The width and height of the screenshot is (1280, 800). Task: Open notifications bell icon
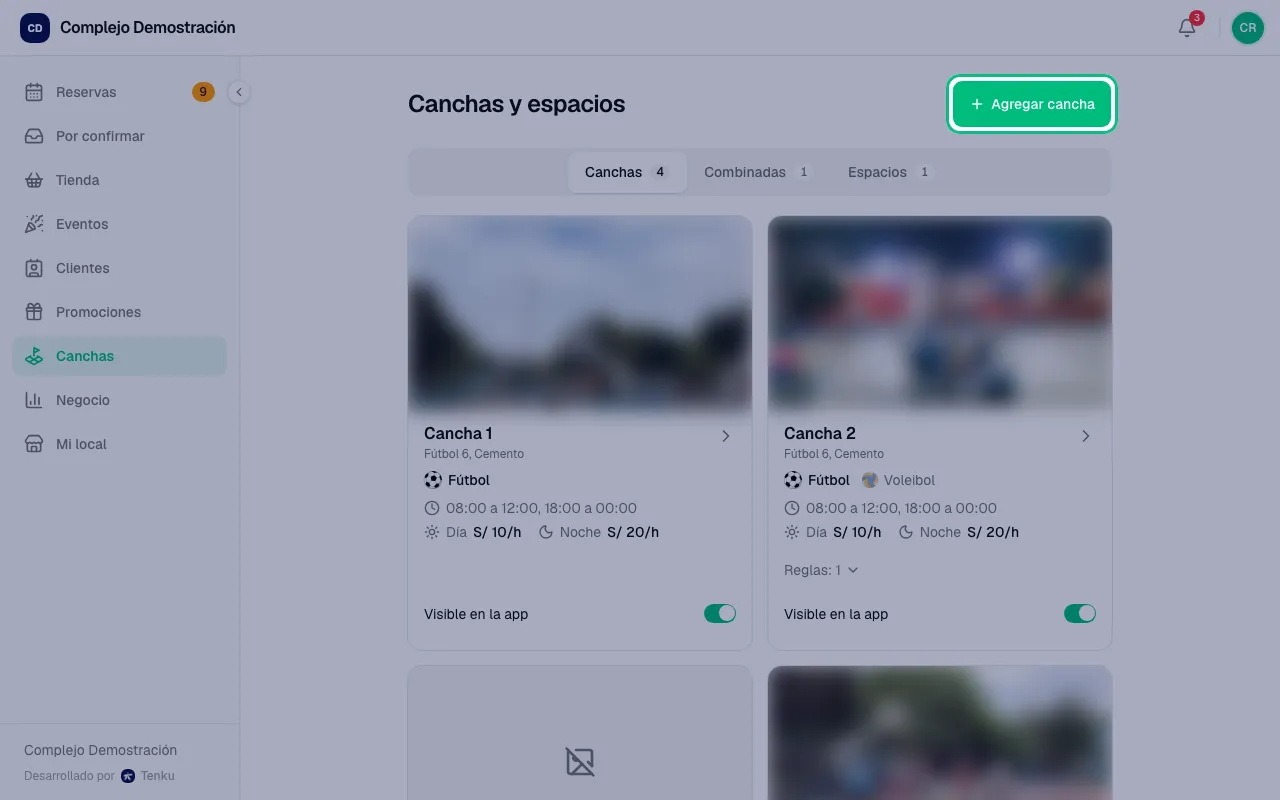(1187, 28)
